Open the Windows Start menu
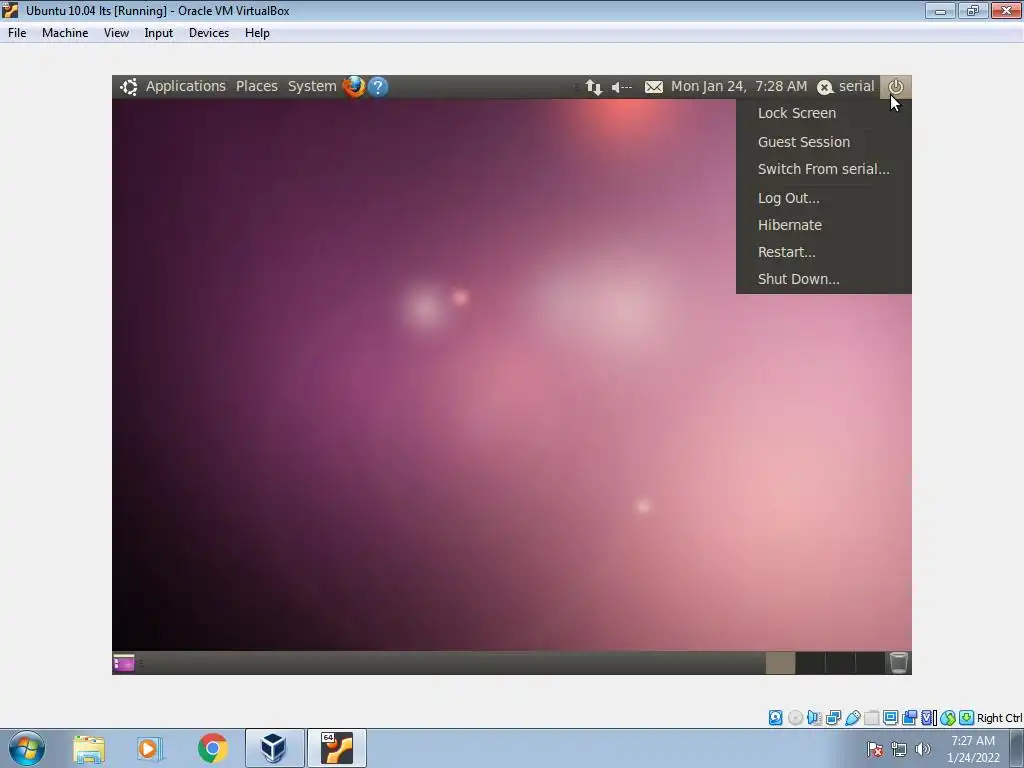This screenshot has height=768, width=1024. pos(27,748)
